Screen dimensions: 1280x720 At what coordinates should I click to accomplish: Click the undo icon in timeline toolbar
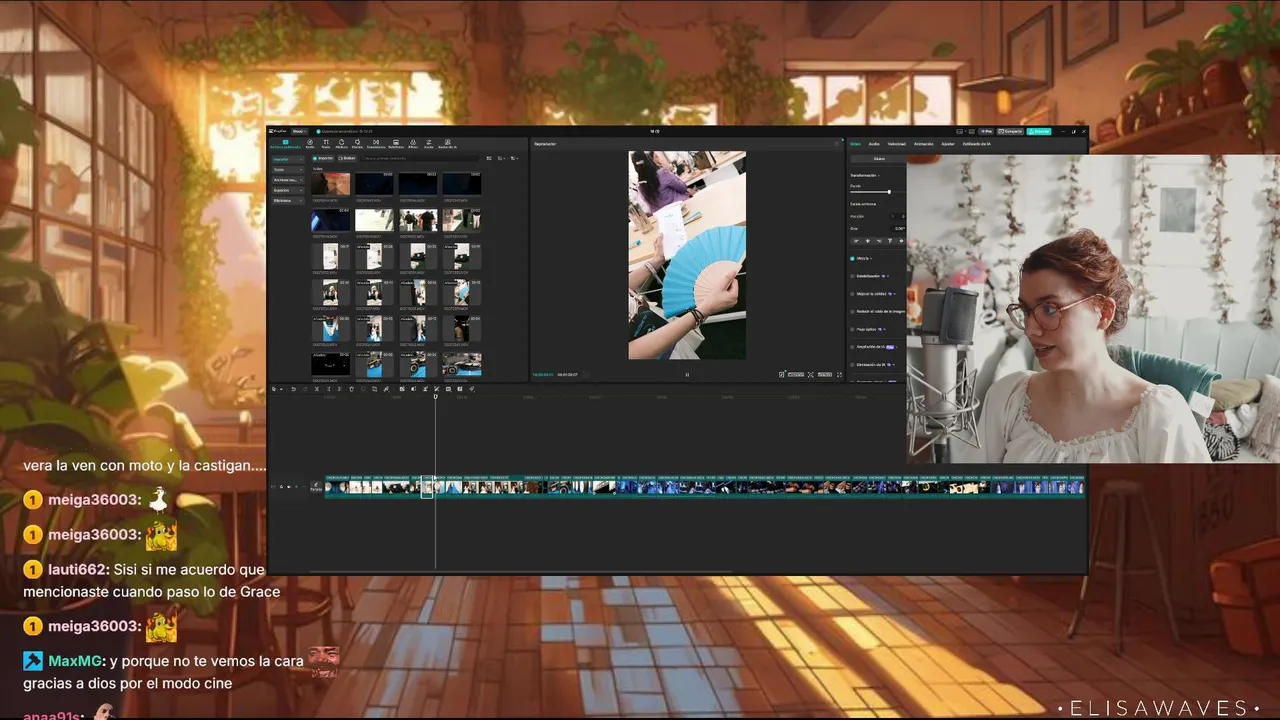[x=294, y=389]
